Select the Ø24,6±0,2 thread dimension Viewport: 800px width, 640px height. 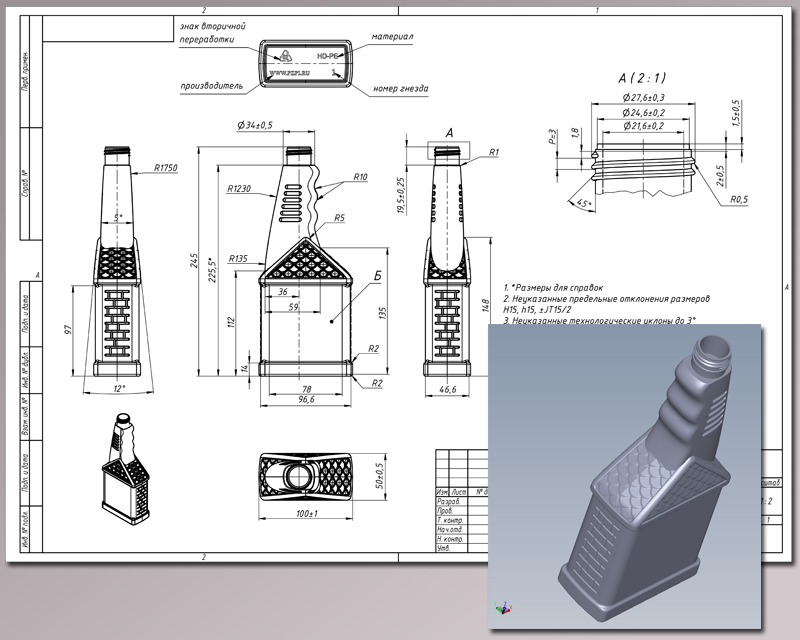[643, 112]
